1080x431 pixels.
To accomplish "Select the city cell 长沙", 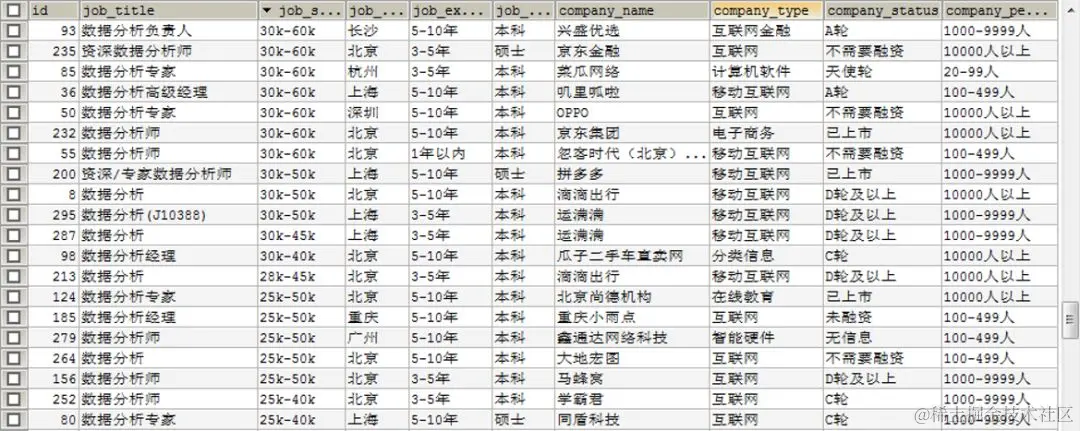I will coord(377,30).
